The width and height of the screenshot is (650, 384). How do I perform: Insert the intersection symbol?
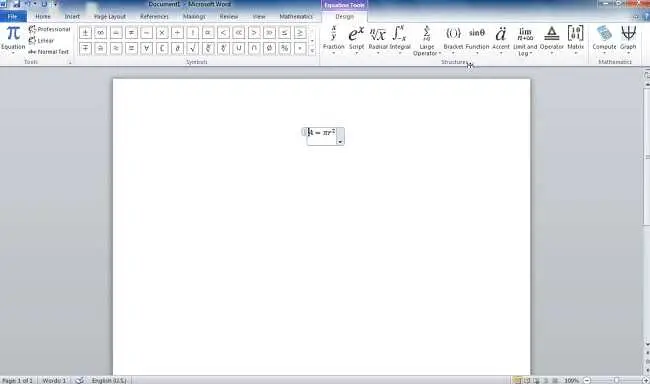point(254,49)
